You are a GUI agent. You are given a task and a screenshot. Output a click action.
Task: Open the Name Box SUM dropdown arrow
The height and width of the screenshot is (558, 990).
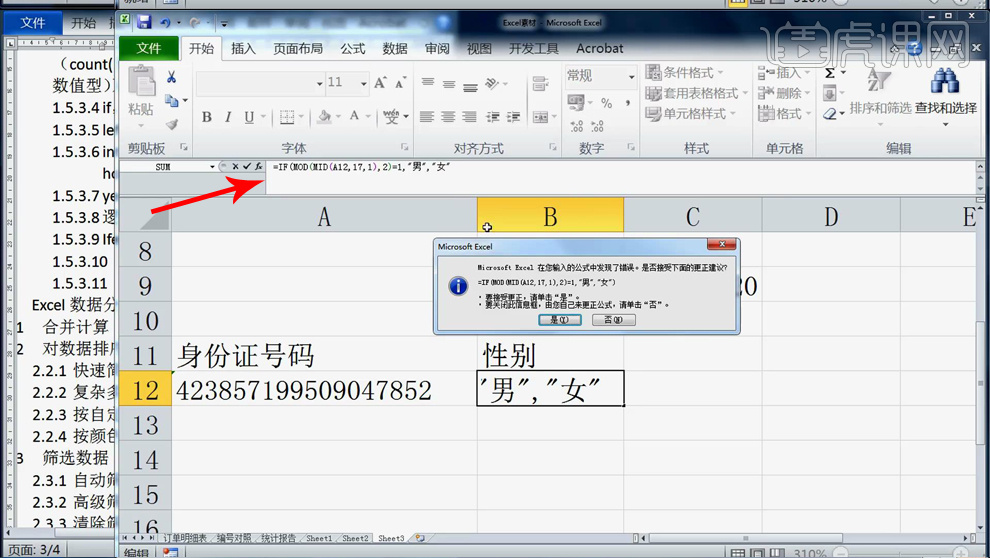coord(212,167)
